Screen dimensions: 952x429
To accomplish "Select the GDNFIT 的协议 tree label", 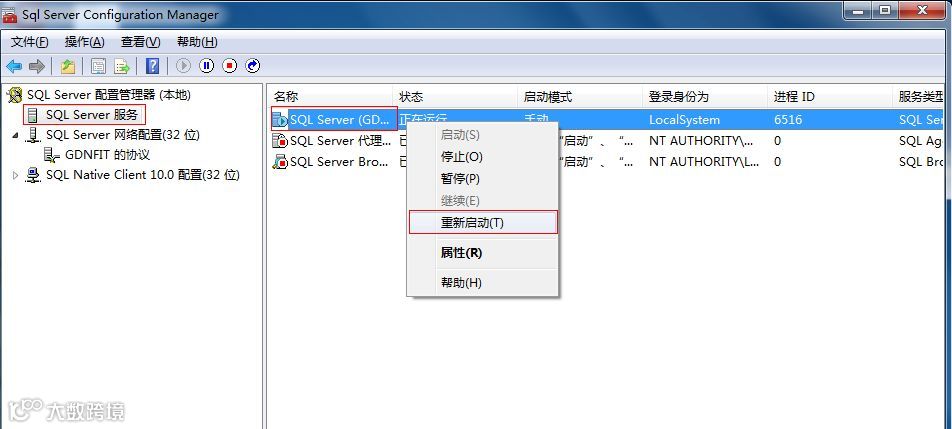I will coord(107,155).
